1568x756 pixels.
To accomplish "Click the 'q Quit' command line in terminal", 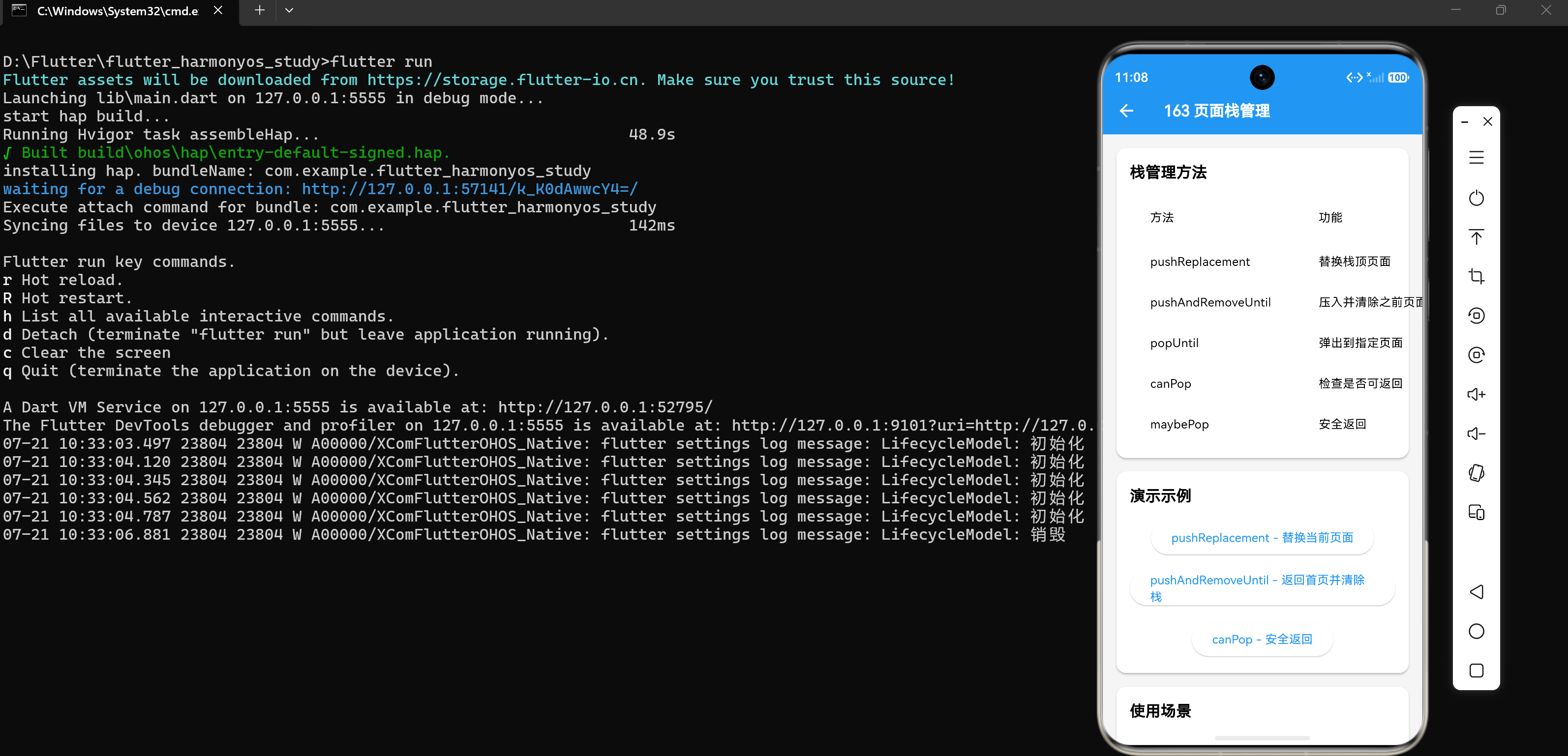I will [x=231, y=371].
